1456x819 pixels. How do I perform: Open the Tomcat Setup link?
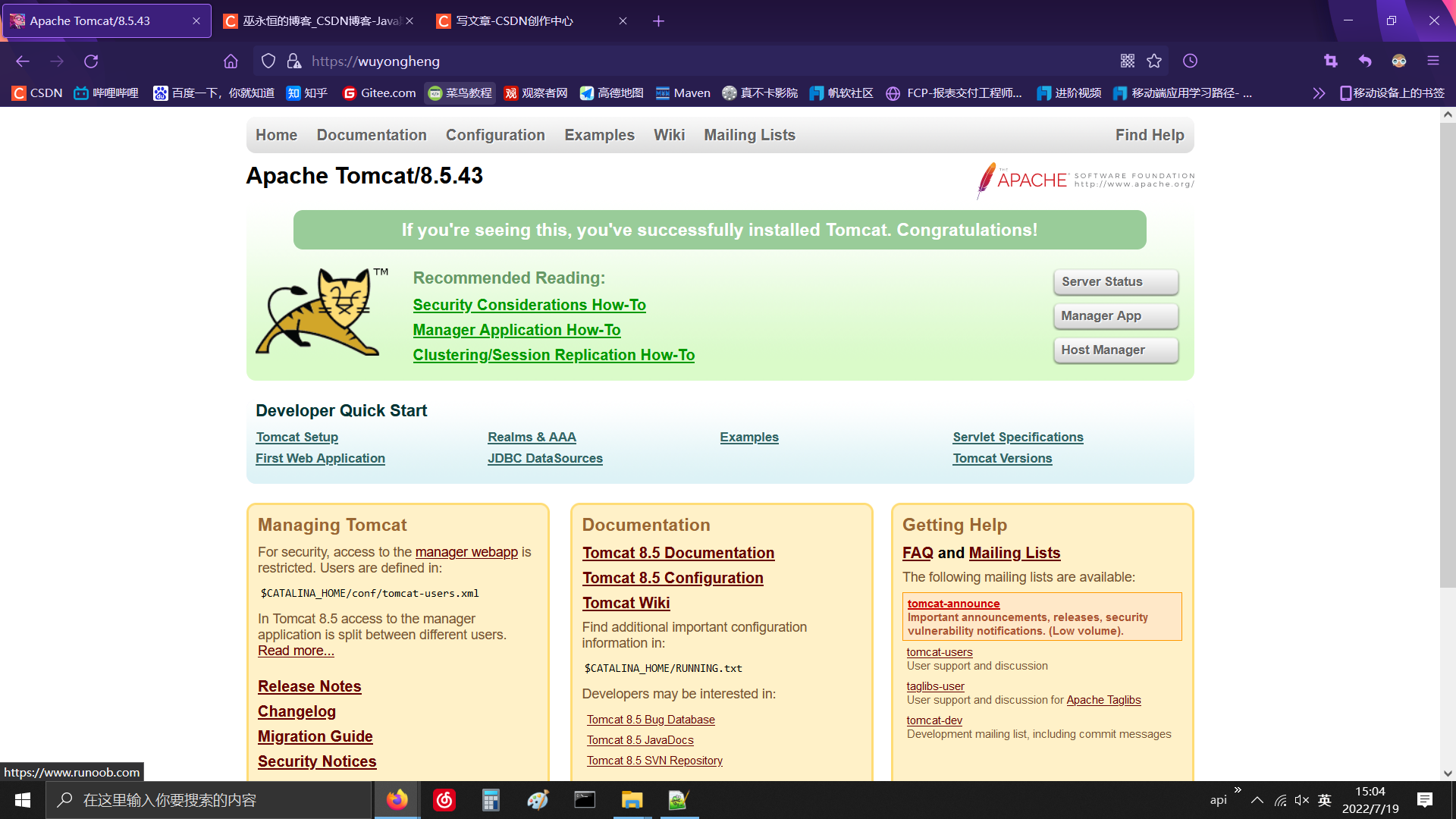click(297, 437)
